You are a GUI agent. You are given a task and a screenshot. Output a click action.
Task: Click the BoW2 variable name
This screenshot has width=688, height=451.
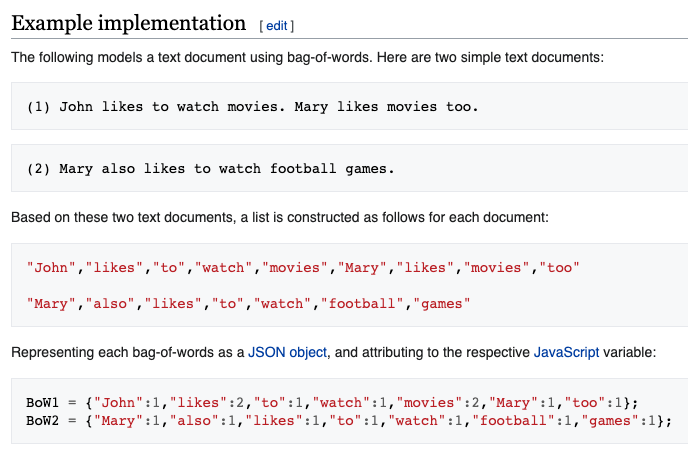pyautogui.click(x=43, y=421)
